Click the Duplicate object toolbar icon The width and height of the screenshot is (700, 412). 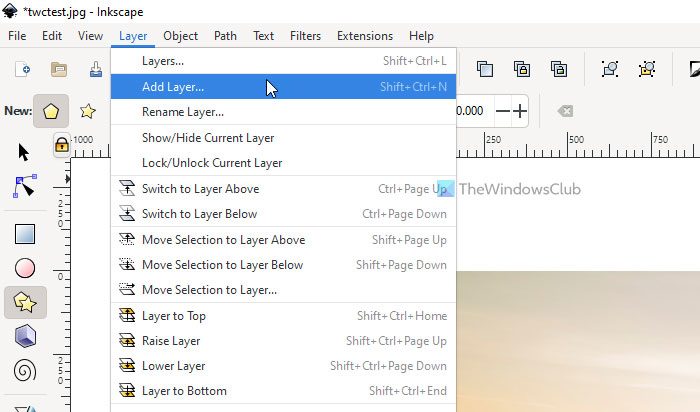[x=485, y=69]
